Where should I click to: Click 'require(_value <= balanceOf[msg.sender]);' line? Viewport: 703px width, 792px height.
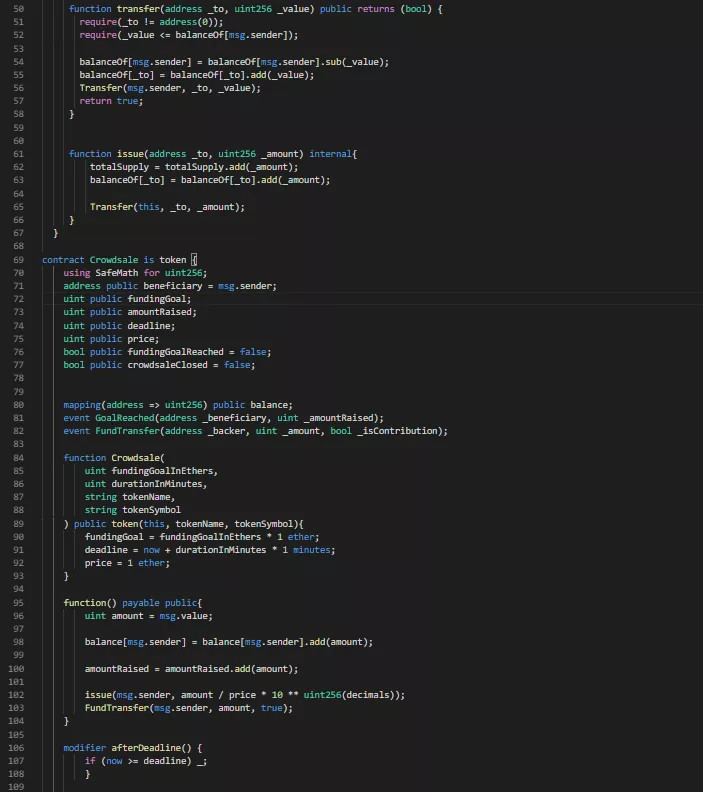point(188,35)
